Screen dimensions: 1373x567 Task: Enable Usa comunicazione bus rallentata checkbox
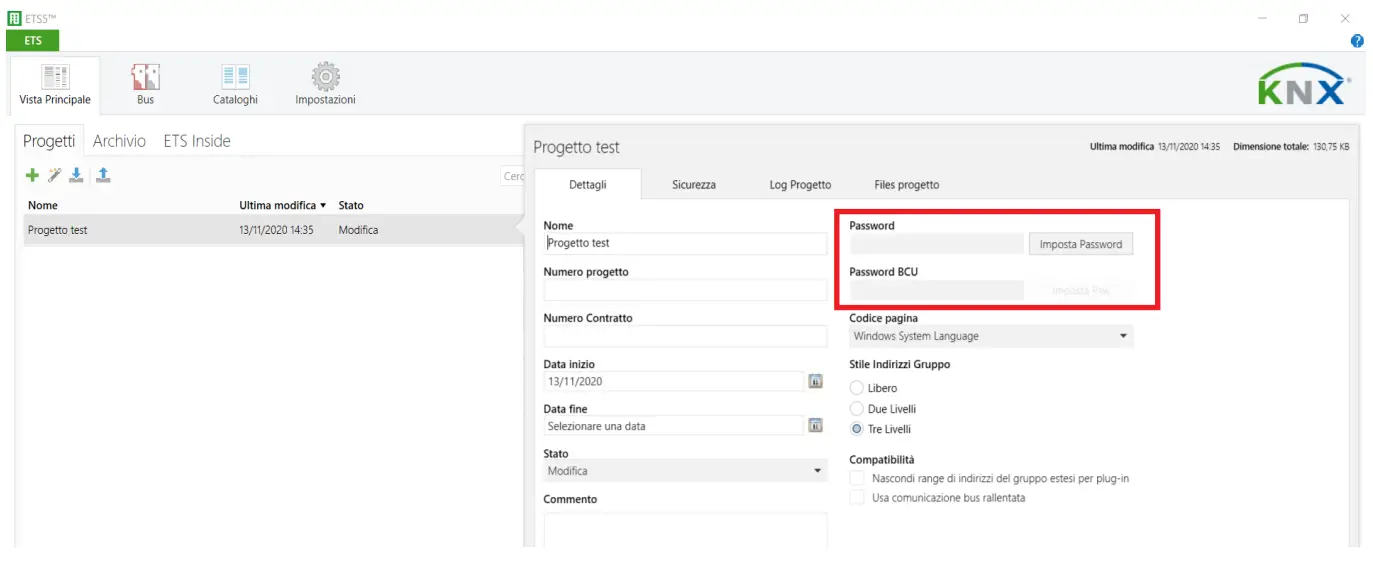click(x=856, y=498)
